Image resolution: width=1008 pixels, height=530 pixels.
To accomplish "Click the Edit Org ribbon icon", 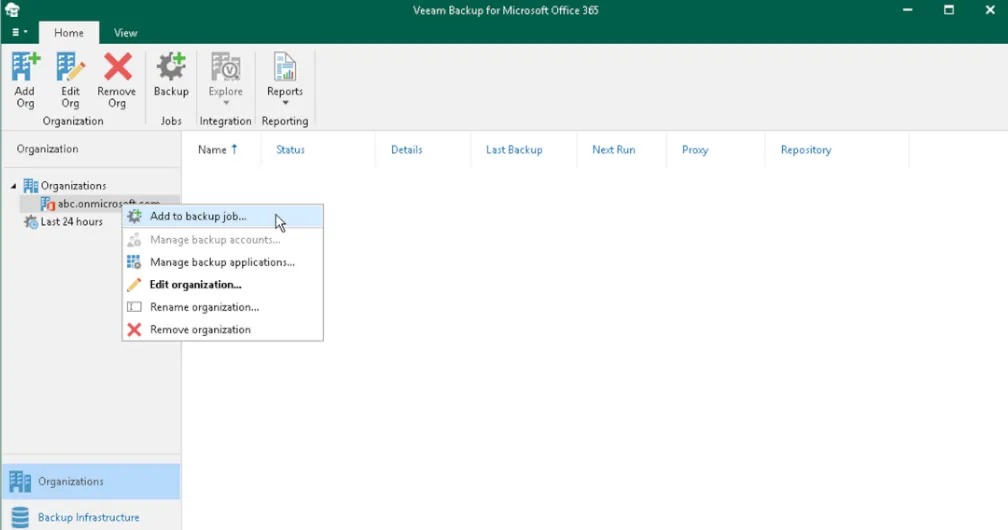I will [x=70, y=67].
